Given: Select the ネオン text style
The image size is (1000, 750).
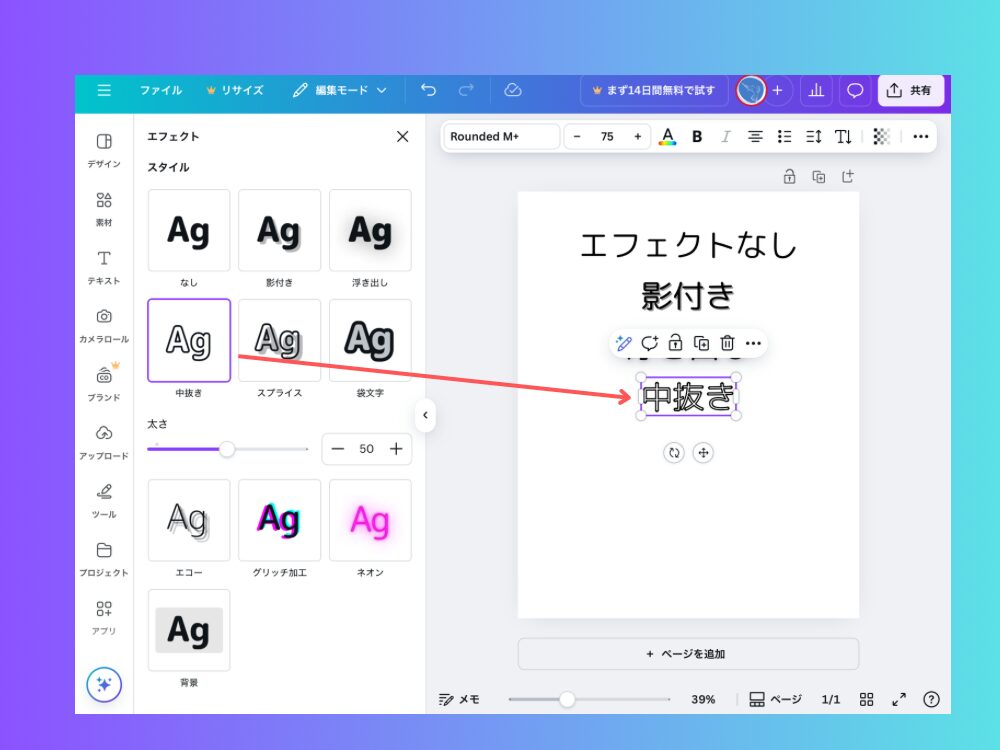Looking at the screenshot, I should 370,520.
